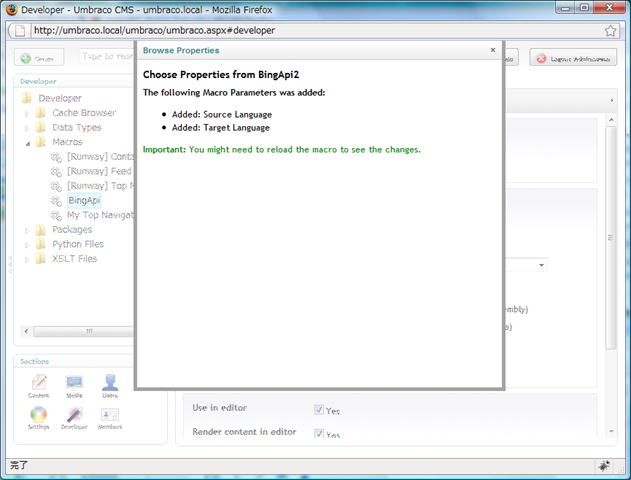This screenshot has height=480, width=631.
Task: Click the main panel vertical scrollbar thumb
Action: 611,237
